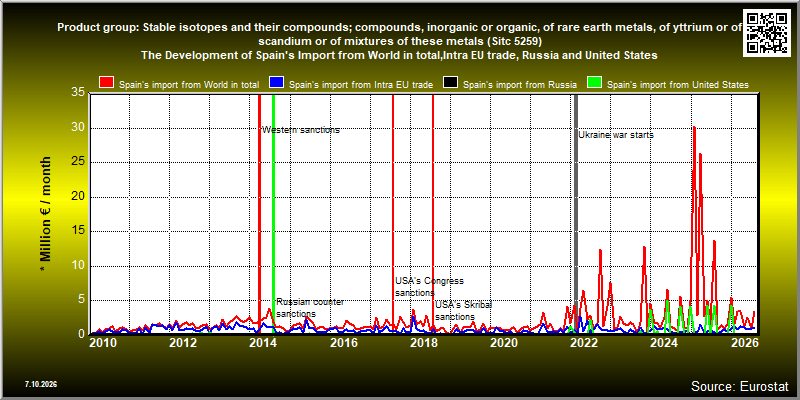The image size is (800, 400).
Task: Click blue legend swatch for Intra EU trade
Action: coord(276,84)
